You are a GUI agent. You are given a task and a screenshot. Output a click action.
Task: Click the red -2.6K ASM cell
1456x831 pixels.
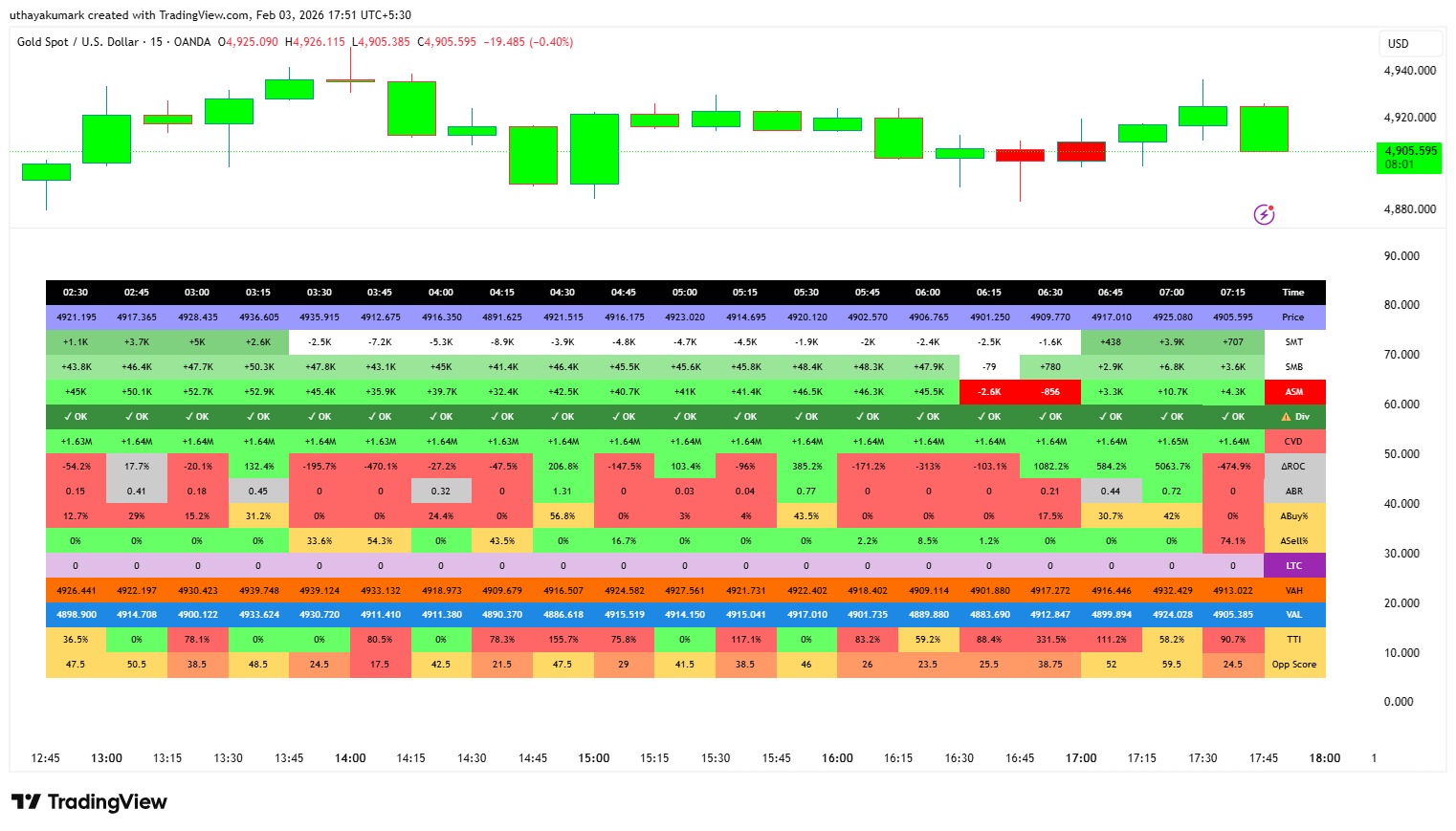point(989,392)
